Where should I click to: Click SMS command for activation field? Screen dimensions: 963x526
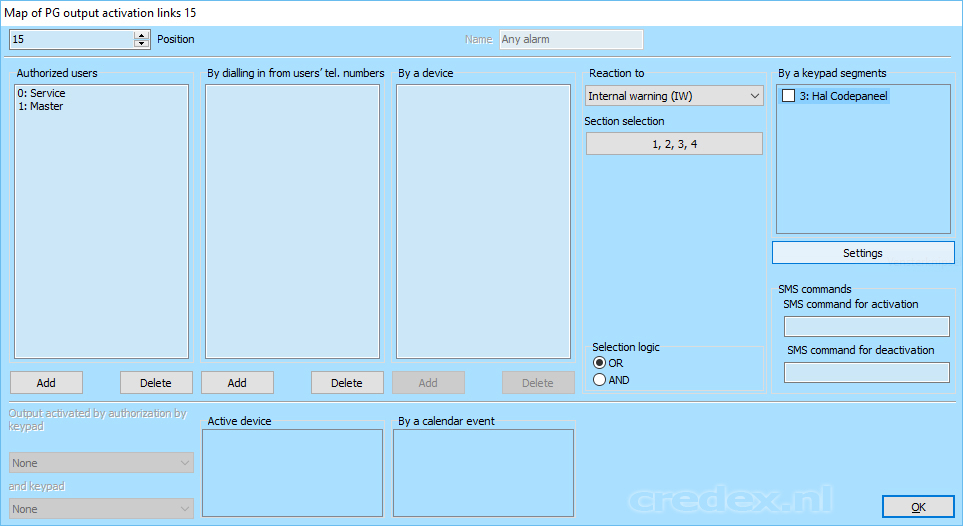point(867,326)
